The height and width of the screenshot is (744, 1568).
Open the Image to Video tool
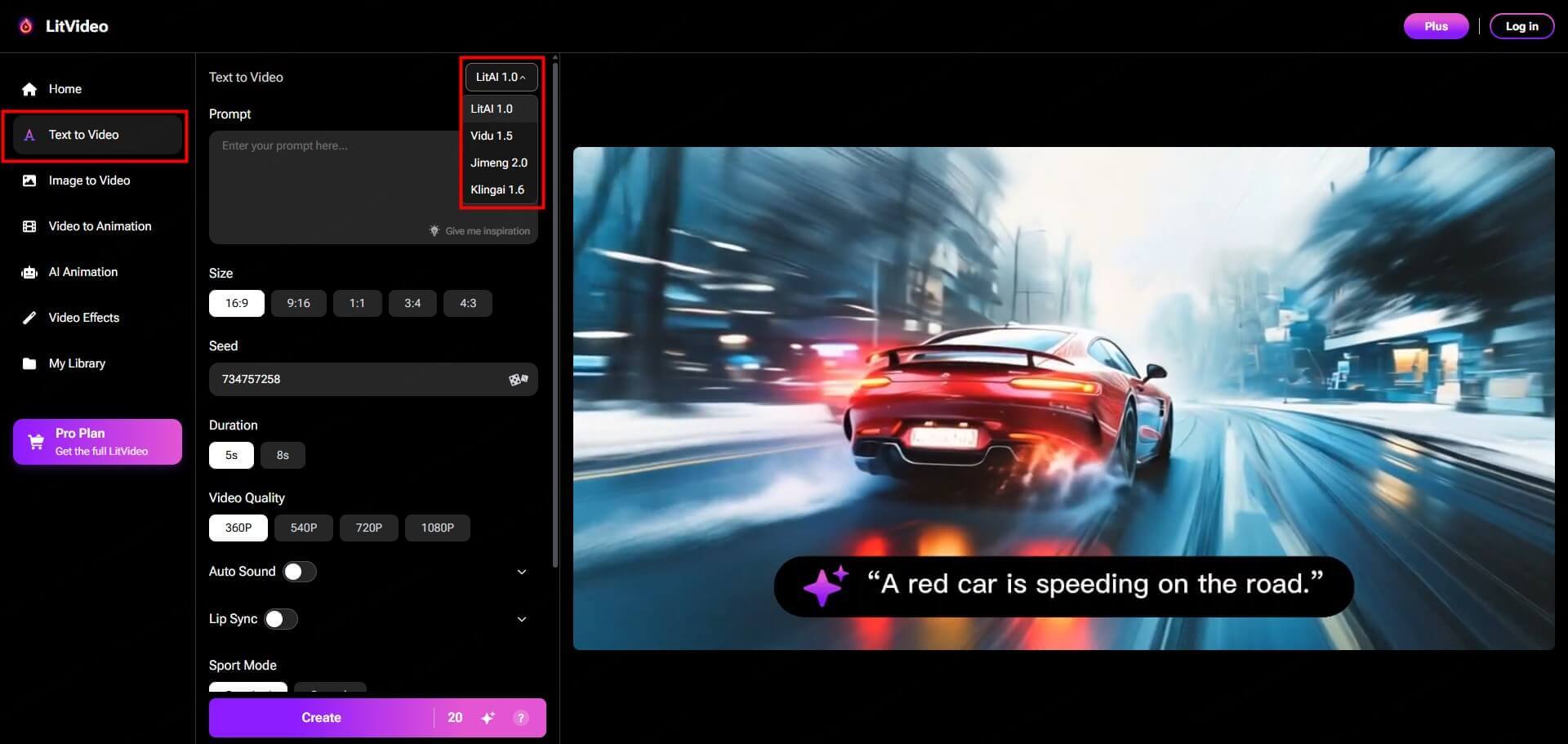click(x=29, y=180)
